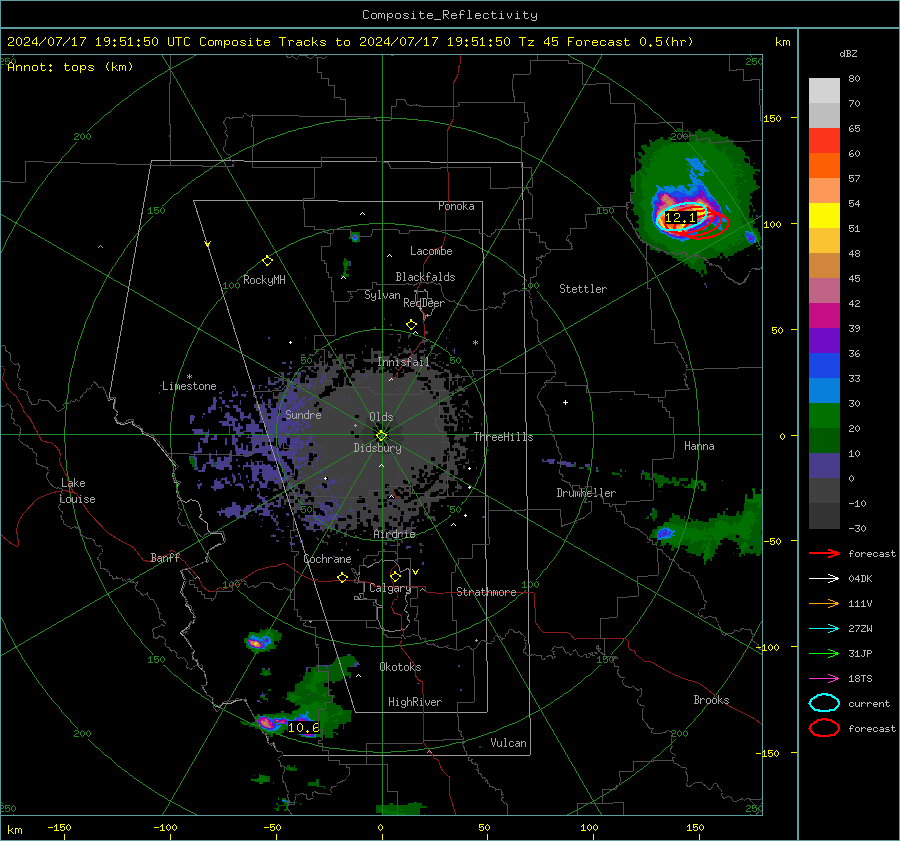Click the dBZ legend heading
The width and height of the screenshot is (900, 841).
click(848, 53)
